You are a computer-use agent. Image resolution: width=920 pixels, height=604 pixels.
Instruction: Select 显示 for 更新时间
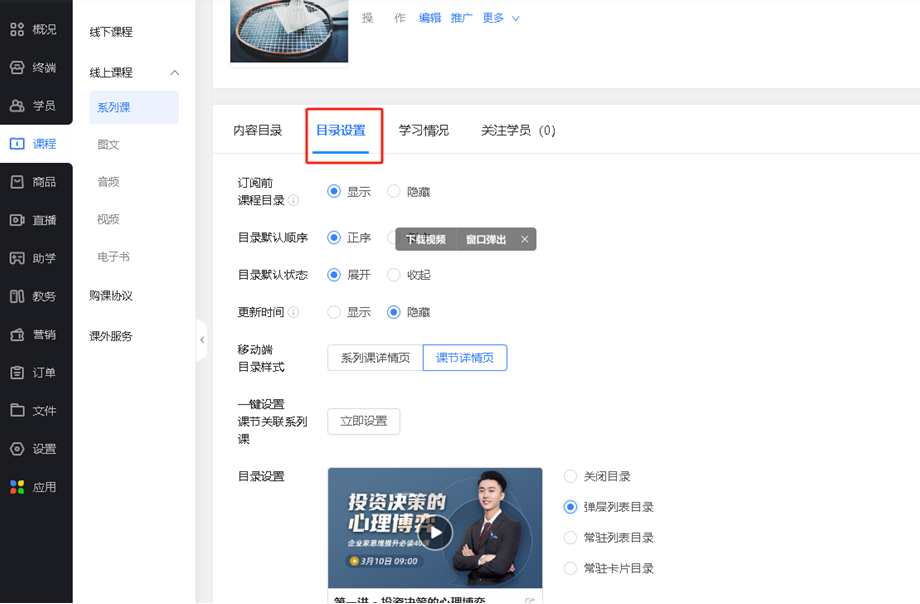pyautogui.click(x=334, y=312)
